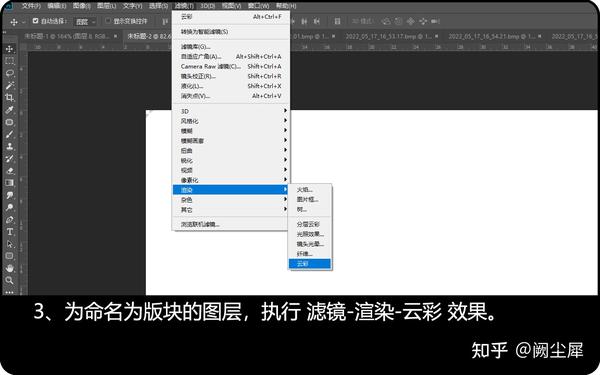Select the Crop tool
The image size is (600, 375).
tap(10, 98)
